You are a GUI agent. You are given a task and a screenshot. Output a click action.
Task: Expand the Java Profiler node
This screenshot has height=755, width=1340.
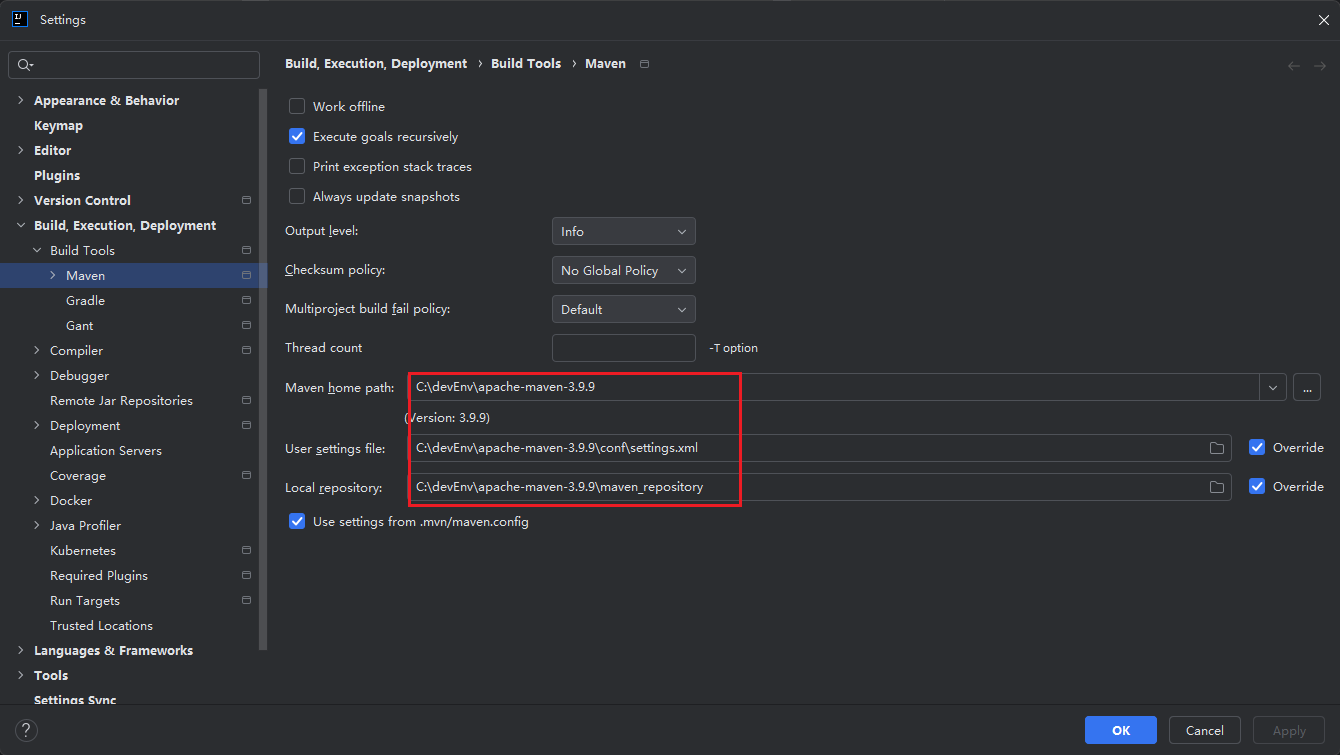pos(37,526)
